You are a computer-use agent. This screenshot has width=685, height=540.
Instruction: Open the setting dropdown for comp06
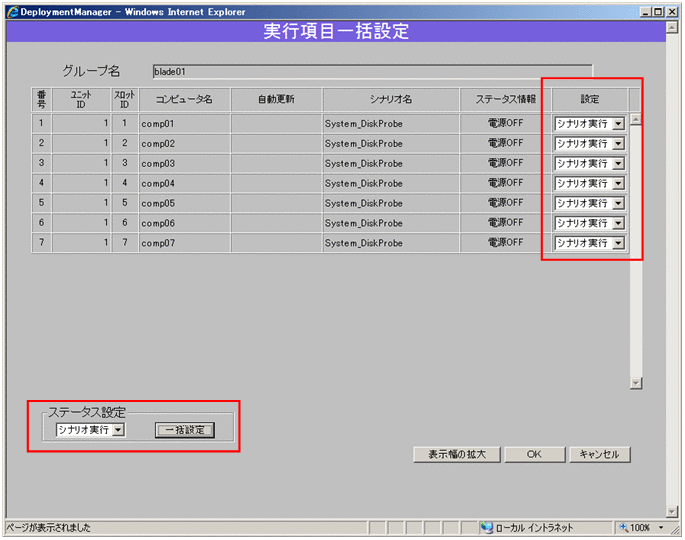[x=589, y=223]
